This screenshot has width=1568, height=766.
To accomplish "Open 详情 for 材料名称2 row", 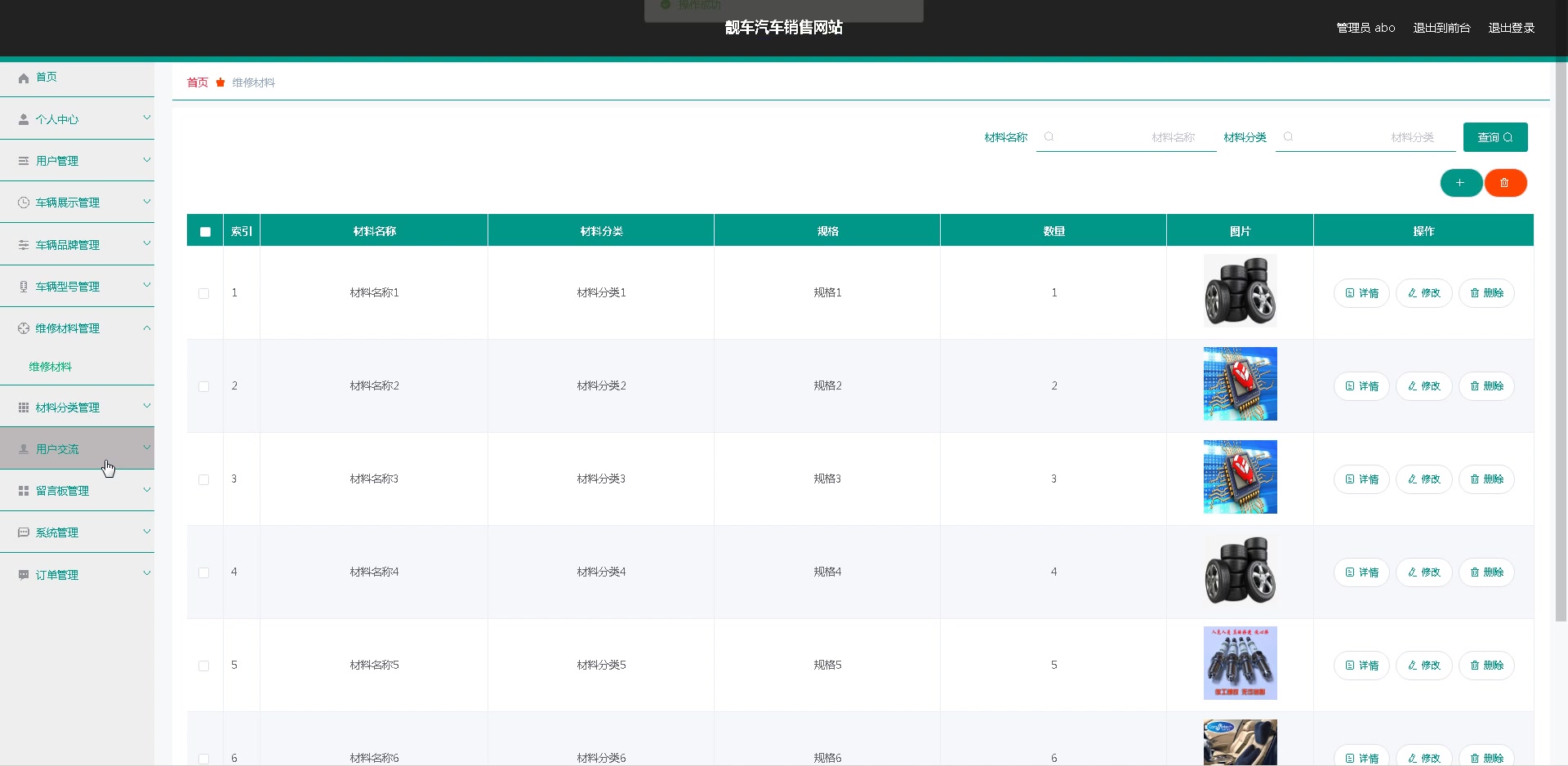I will 1361,386.
